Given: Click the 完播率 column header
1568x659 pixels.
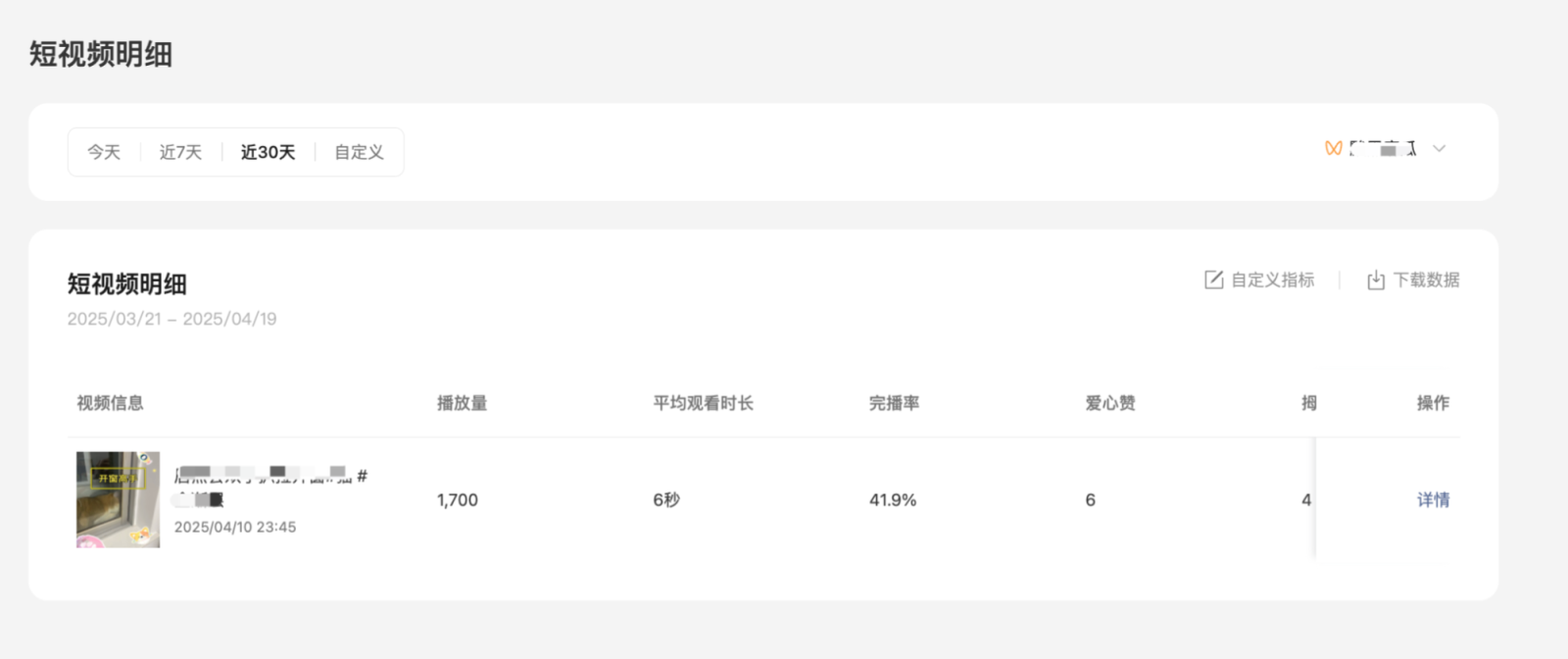Looking at the screenshot, I should pyautogui.click(x=894, y=403).
